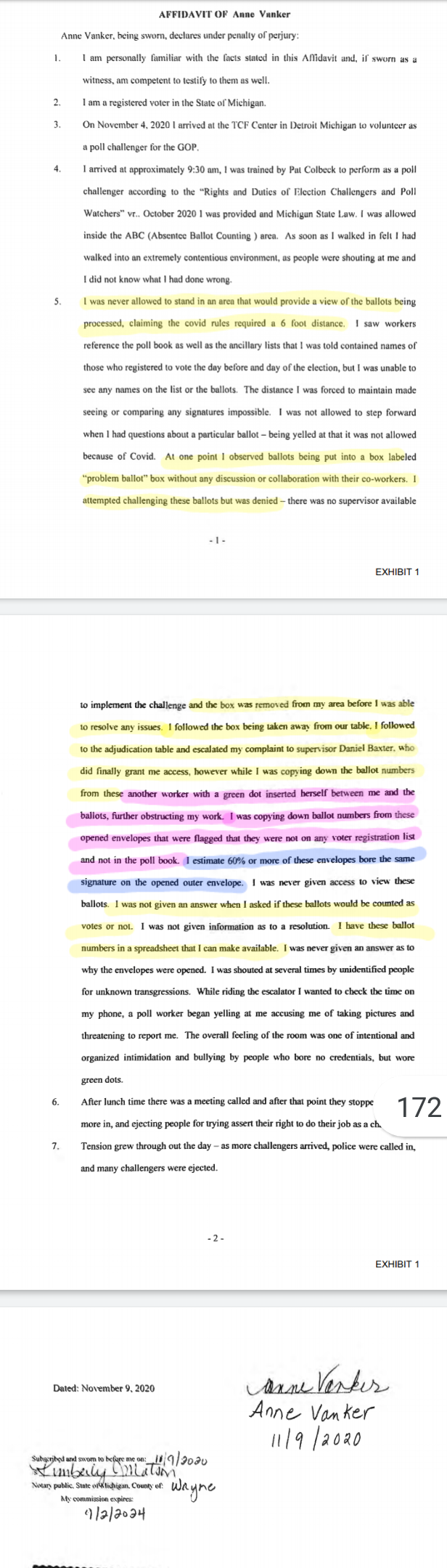Click the 172 page indicator badge
Image resolution: width=447 pixels, height=1568 pixels.
(x=419, y=1108)
